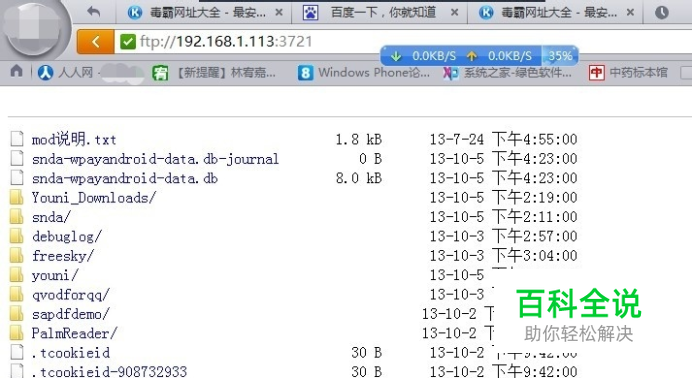Click the folder icon beside freesky/
Viewport: 692px width, 378px height.
(x=16, y=255)
